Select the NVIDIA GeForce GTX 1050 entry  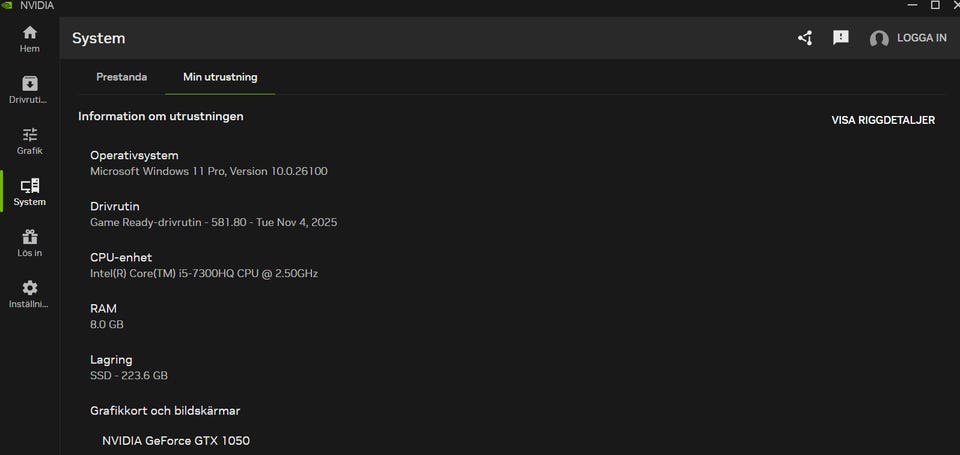click(176, 440)
